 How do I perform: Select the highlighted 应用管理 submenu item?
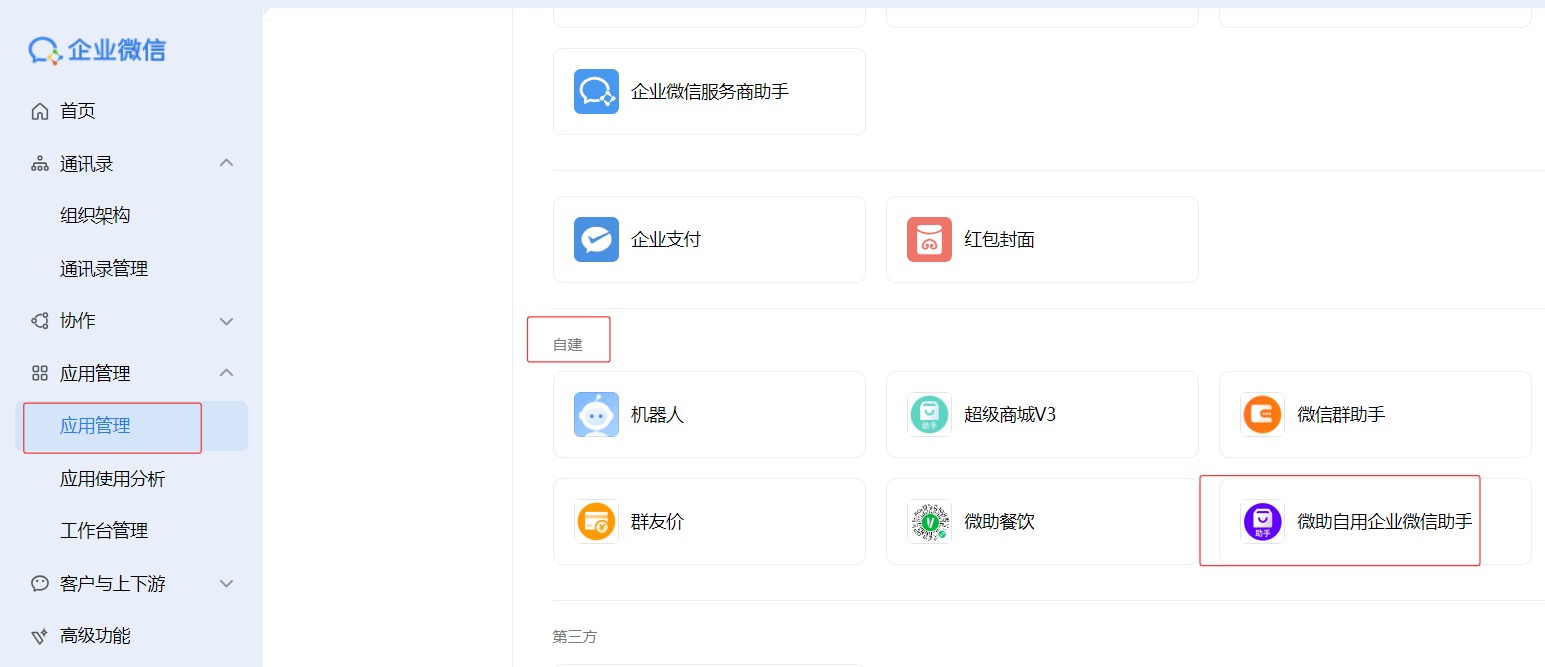pos(132,426)
